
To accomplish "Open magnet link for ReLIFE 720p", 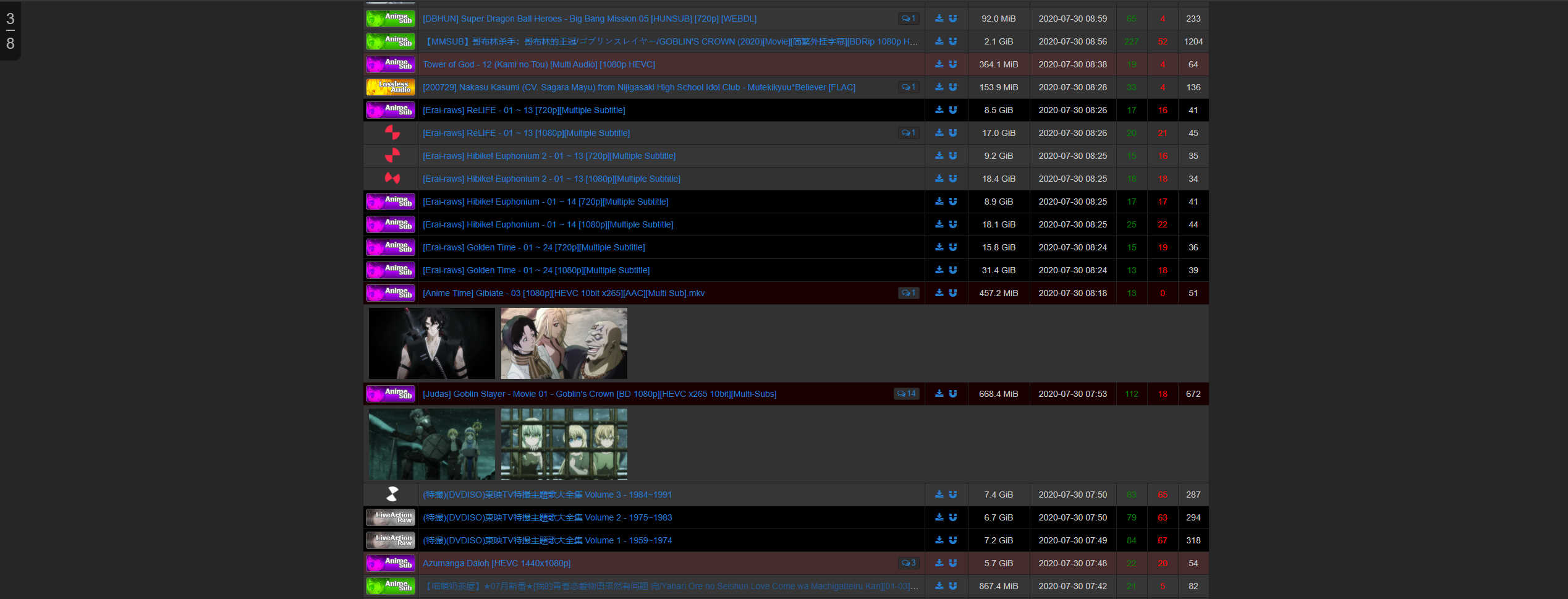I will click(953, 110).
